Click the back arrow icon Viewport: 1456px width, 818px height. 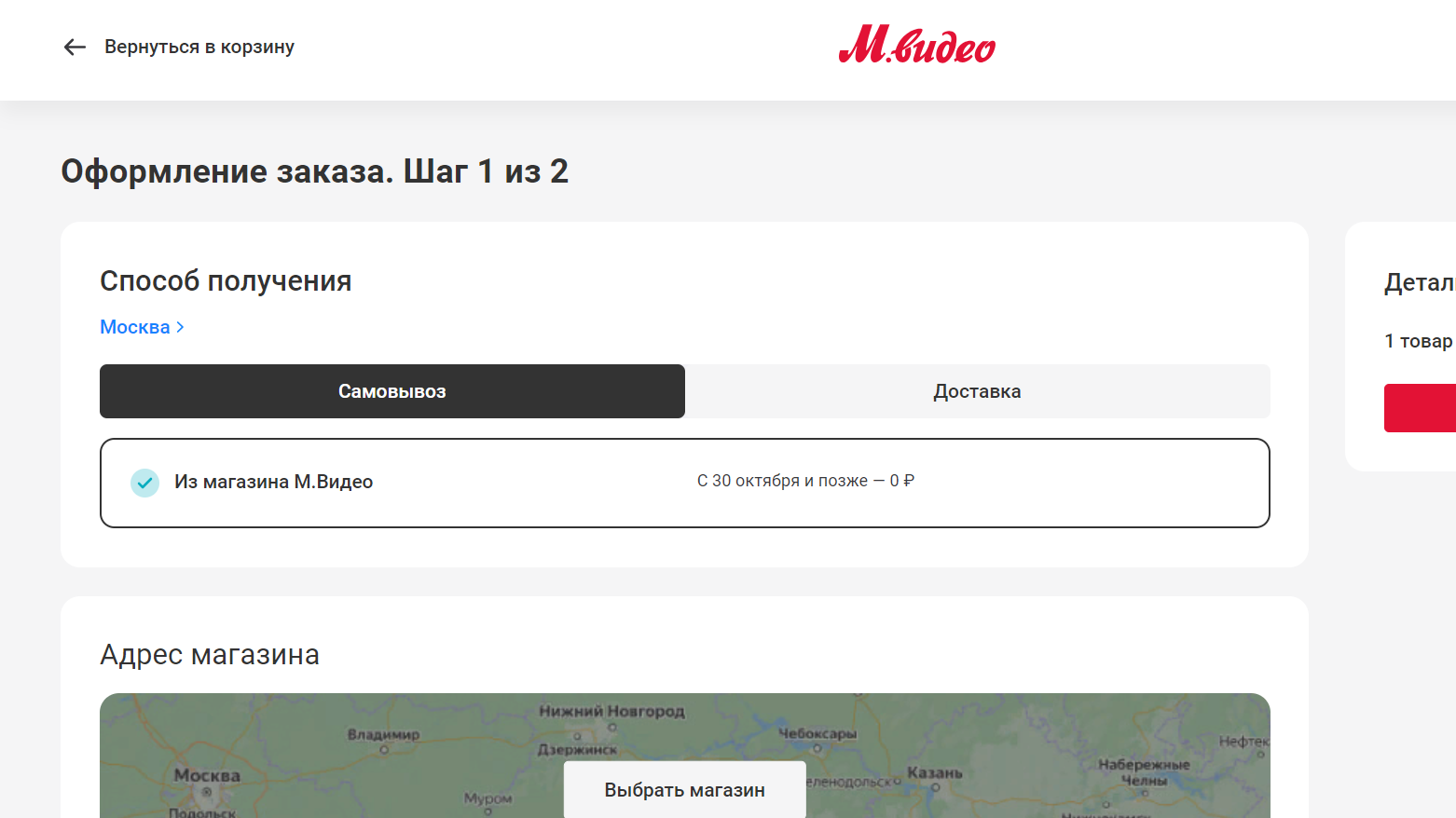75,47
